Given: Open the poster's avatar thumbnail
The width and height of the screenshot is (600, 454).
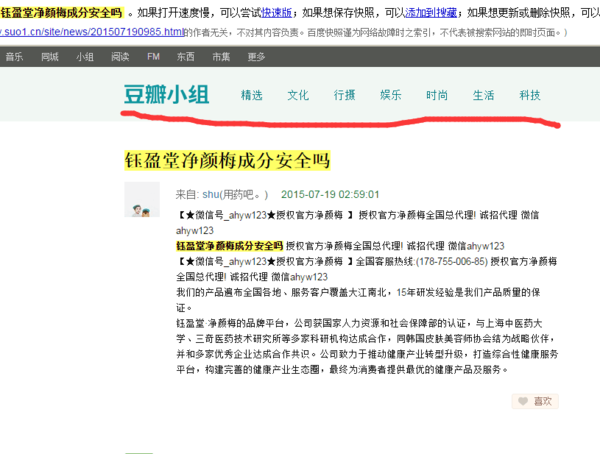Looking at the screenshot, I should point(142,199).
